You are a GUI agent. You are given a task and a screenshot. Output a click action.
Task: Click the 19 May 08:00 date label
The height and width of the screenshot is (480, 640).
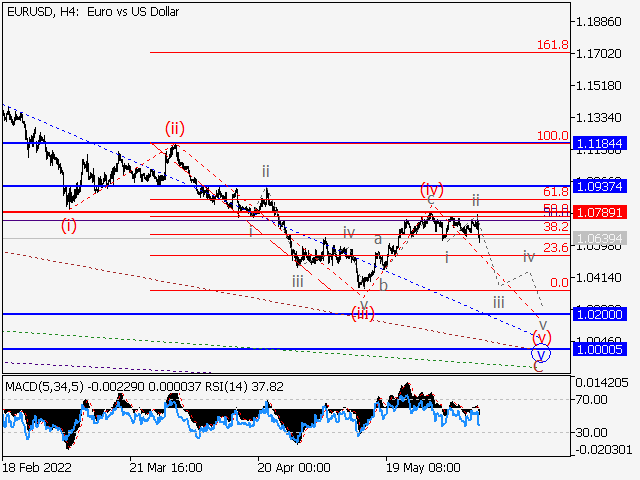click(423, 467)
